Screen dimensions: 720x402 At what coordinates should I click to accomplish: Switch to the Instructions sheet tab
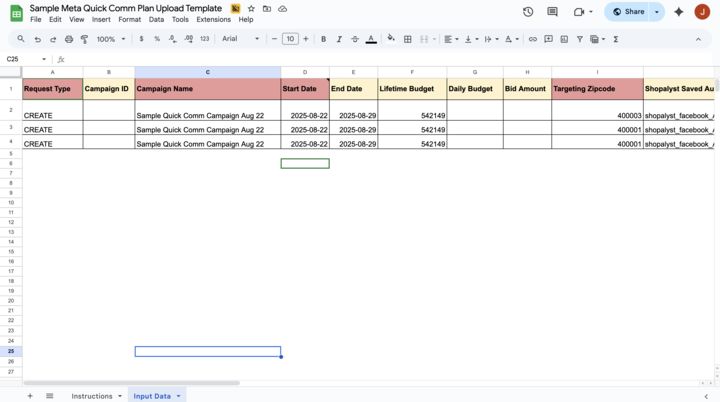(x=92, y=396)
